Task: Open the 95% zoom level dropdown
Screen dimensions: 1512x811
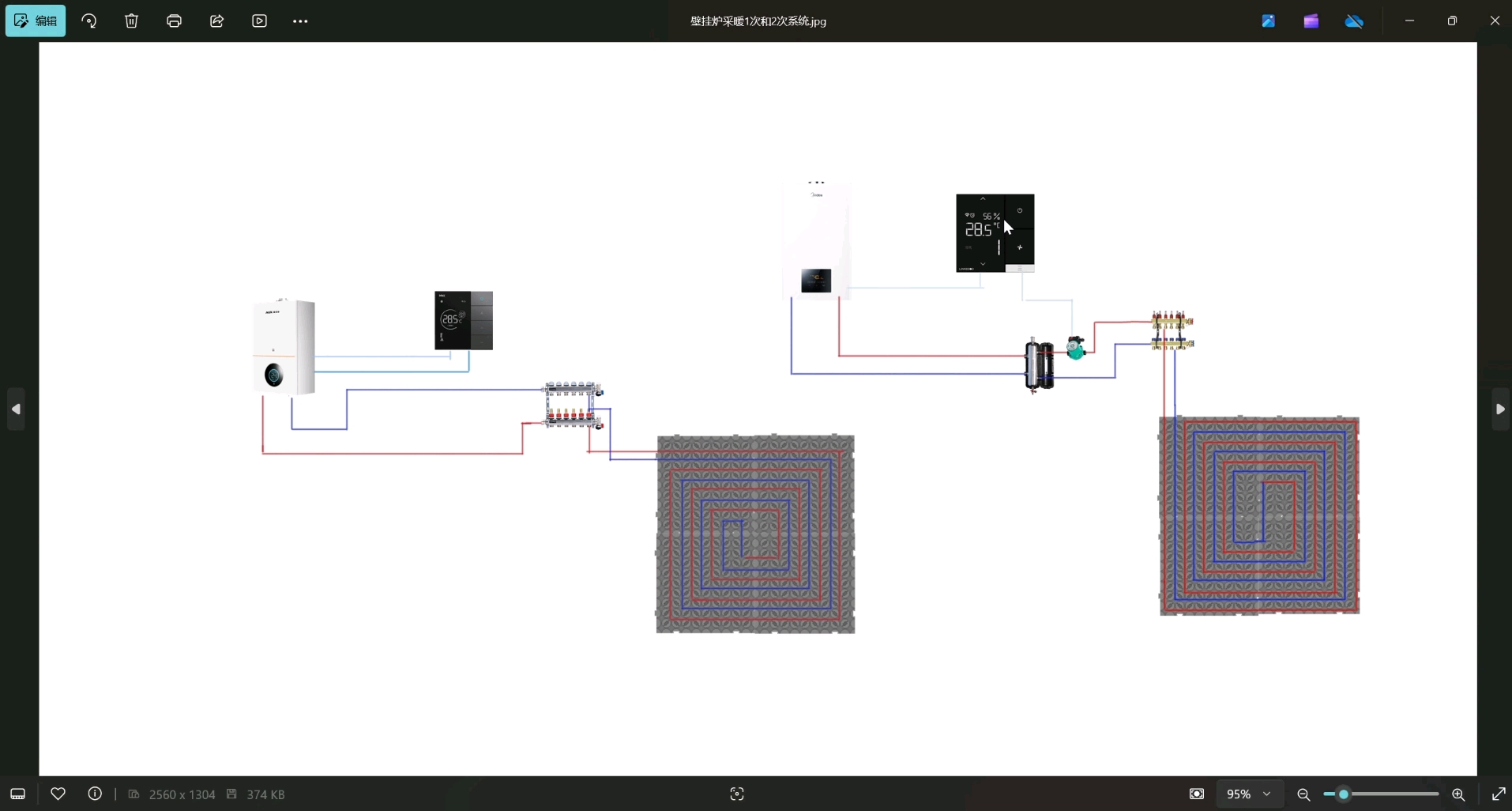Action: point(1249,794)
